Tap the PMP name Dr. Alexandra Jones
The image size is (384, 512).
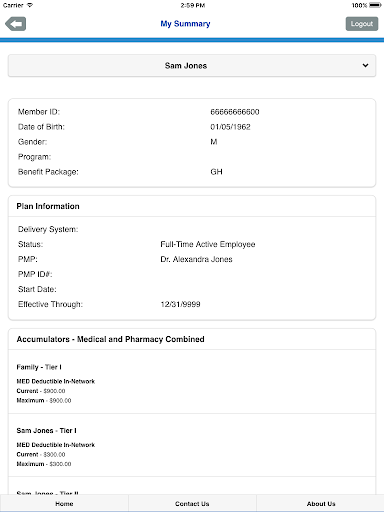pyautogui.click(x=196, y=259)
